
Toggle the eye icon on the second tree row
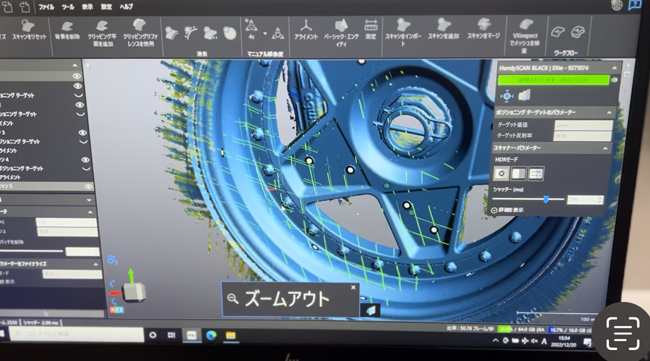(x=78, y=86)
